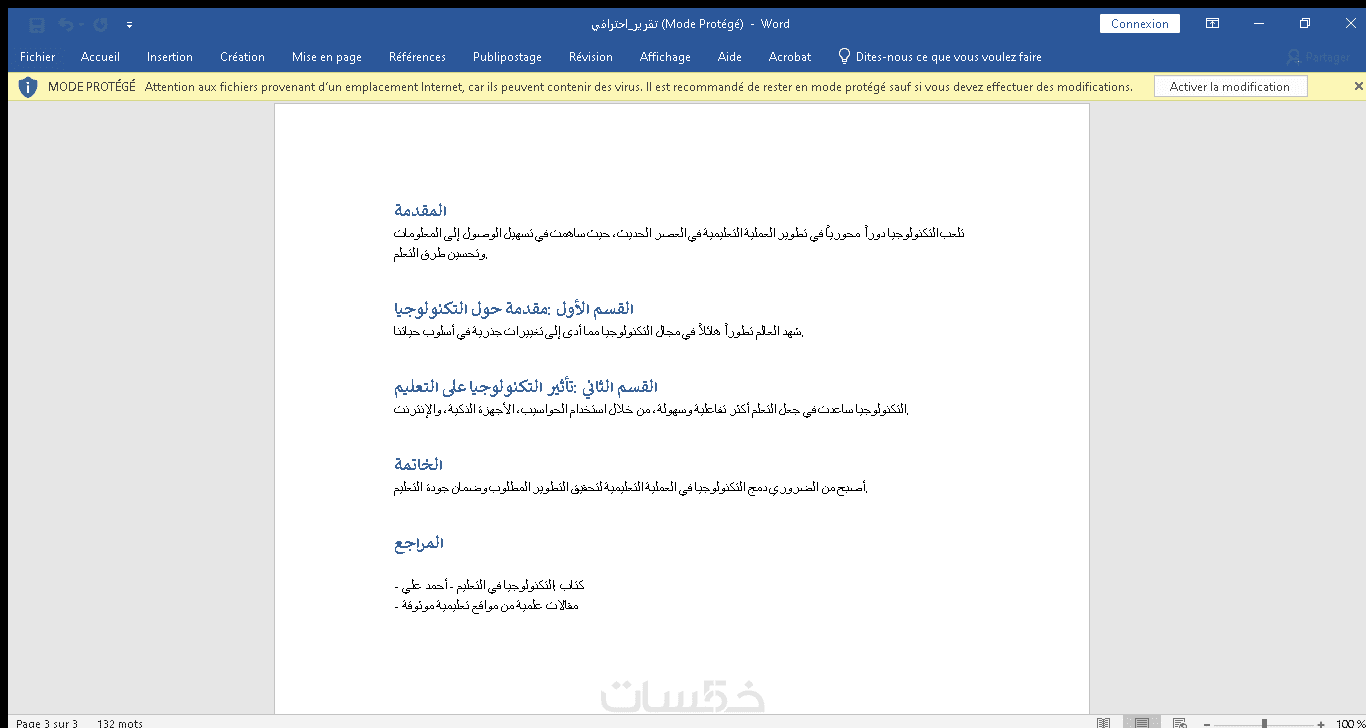This screenshot has height=728, width=1366.
Task: Switch to Web Layout view icon
Action: (1179, 722)
